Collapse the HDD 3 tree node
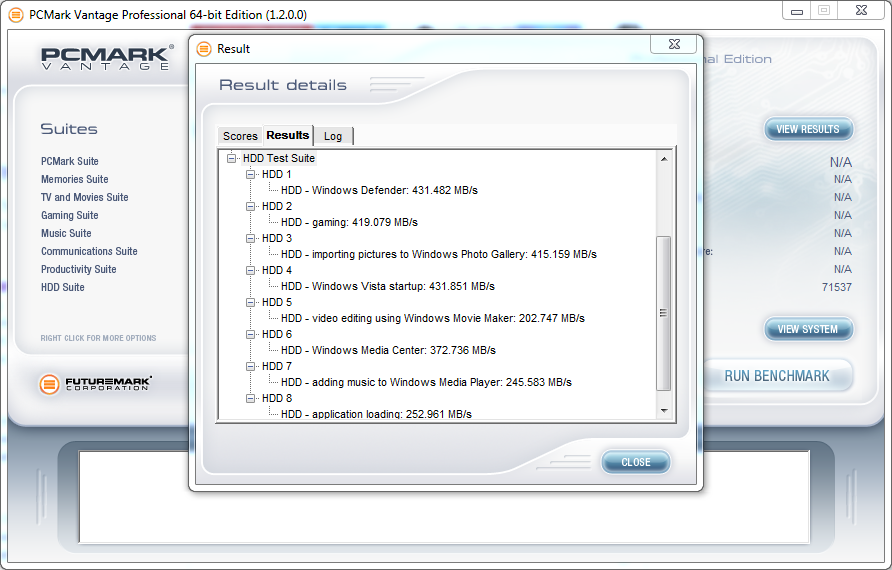 (250, 238)
